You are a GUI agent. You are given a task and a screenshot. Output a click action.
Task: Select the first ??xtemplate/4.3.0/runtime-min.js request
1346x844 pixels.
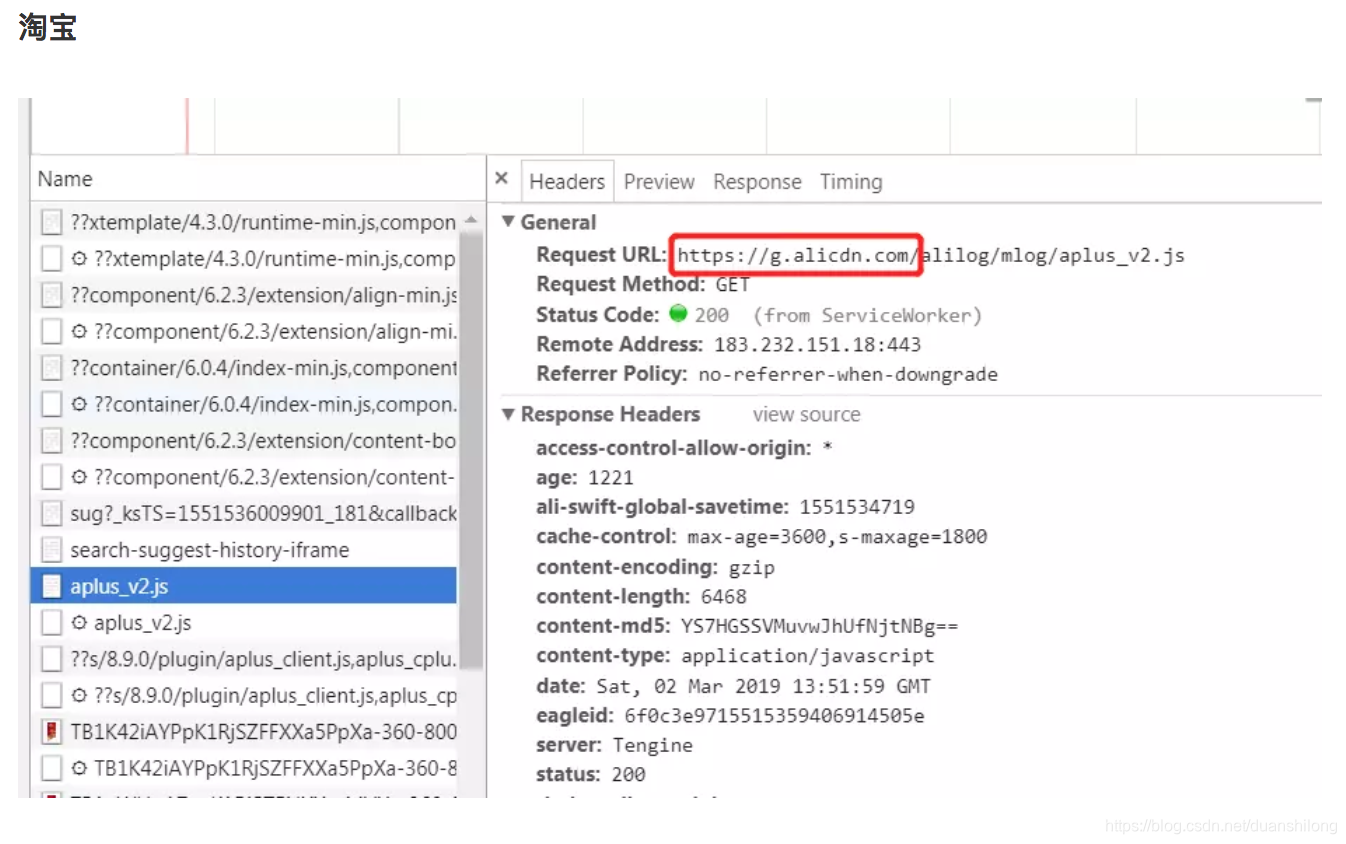point(244,222)
